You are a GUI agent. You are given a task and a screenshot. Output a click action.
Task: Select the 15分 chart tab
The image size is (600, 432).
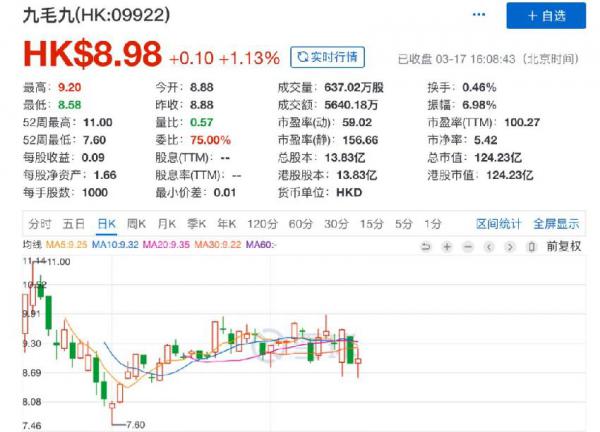(x=372, y=224)
